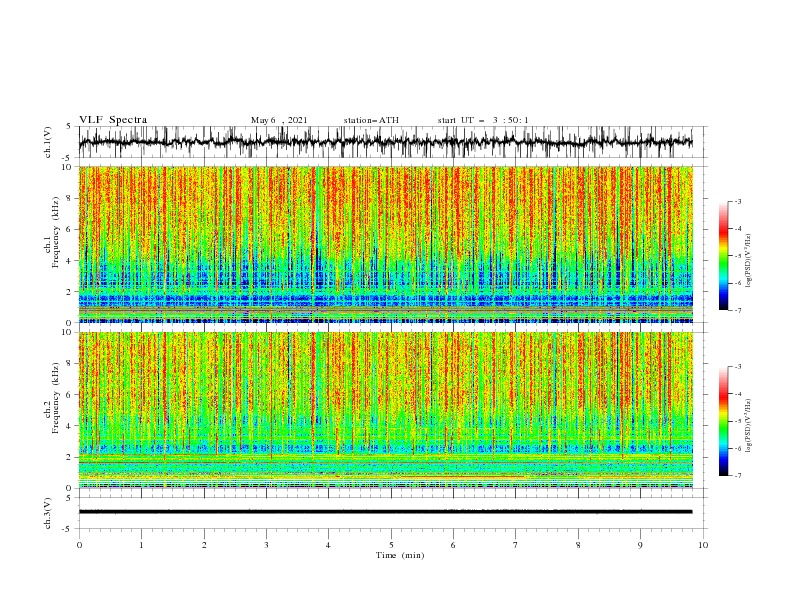Click the upper 'log(PSD)(V²/Hz)' colorbar label
The width and height of the screenshot is (792, 612).
[750, 261]
